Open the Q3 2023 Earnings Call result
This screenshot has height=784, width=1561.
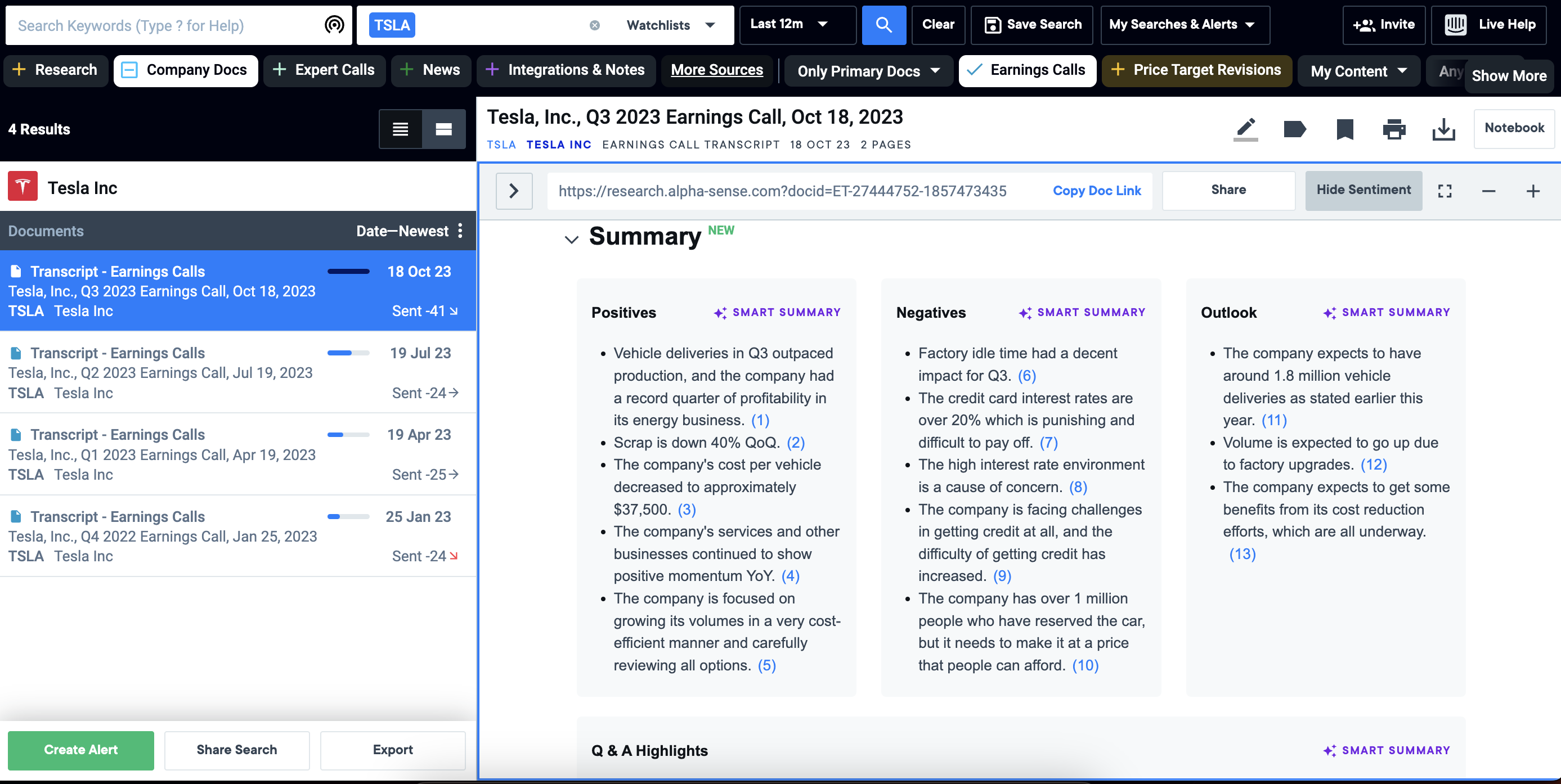pyautogui.click(x=238, y=291)
